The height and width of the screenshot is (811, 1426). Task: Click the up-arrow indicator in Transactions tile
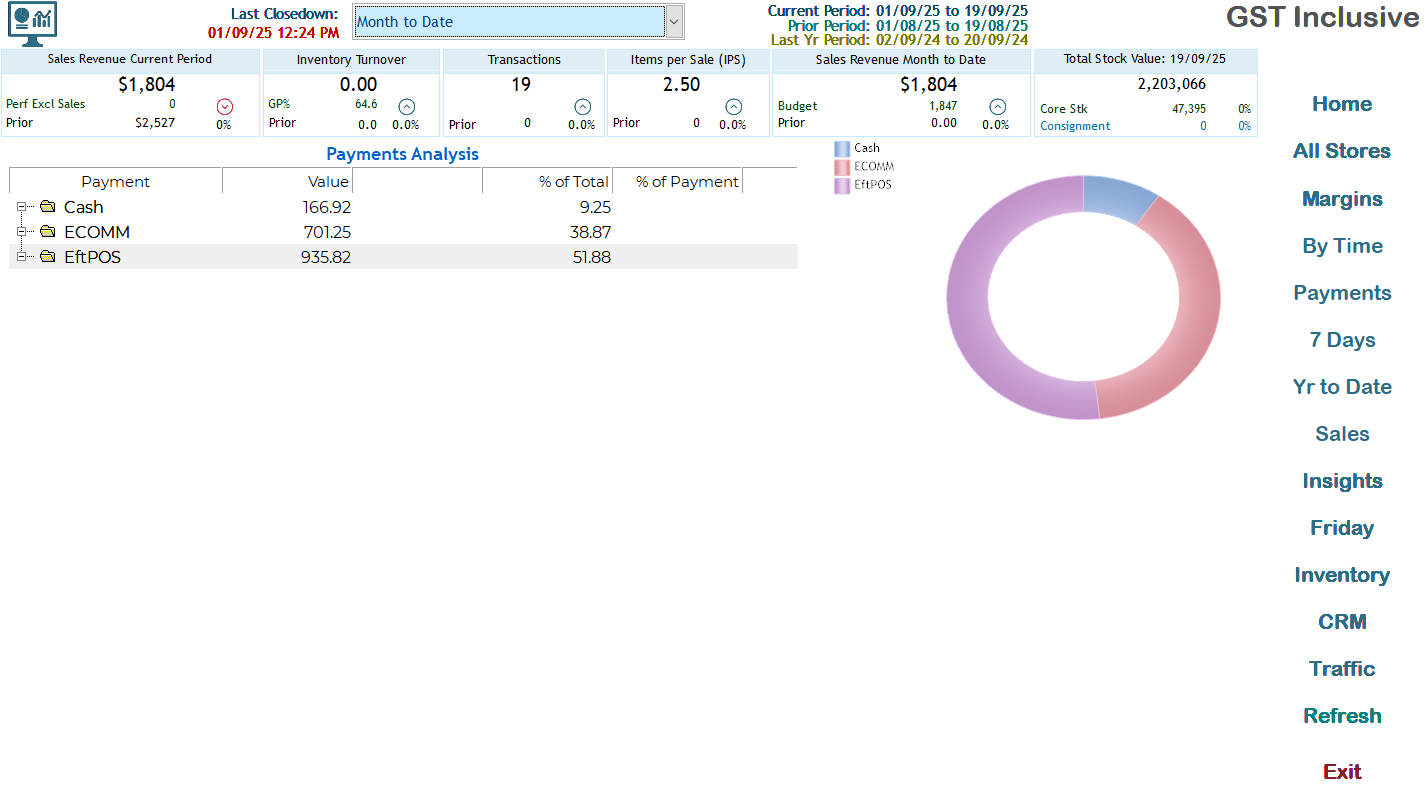(x=582, y=107)
